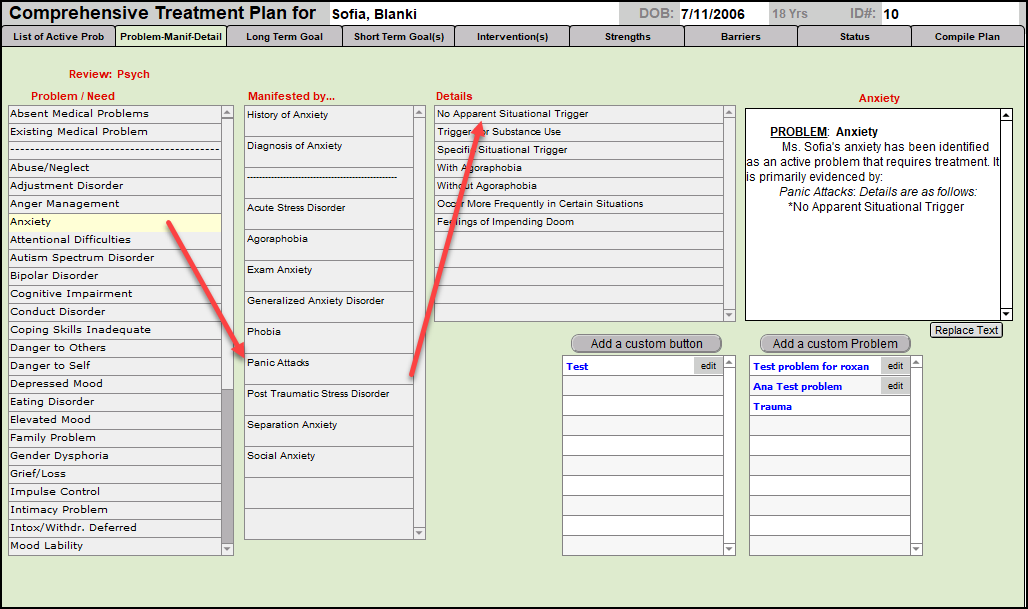Open the Intervention(s) tab

[512, 37]
